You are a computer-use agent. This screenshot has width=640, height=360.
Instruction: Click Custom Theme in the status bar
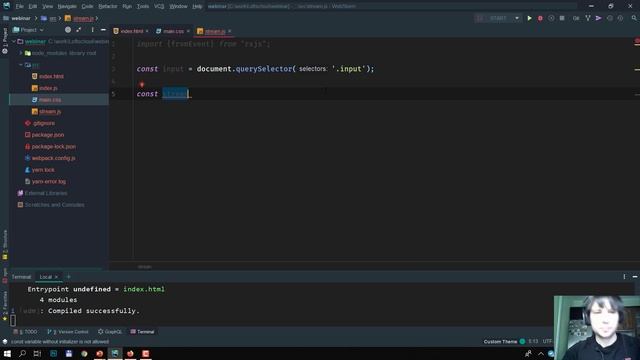500,342
